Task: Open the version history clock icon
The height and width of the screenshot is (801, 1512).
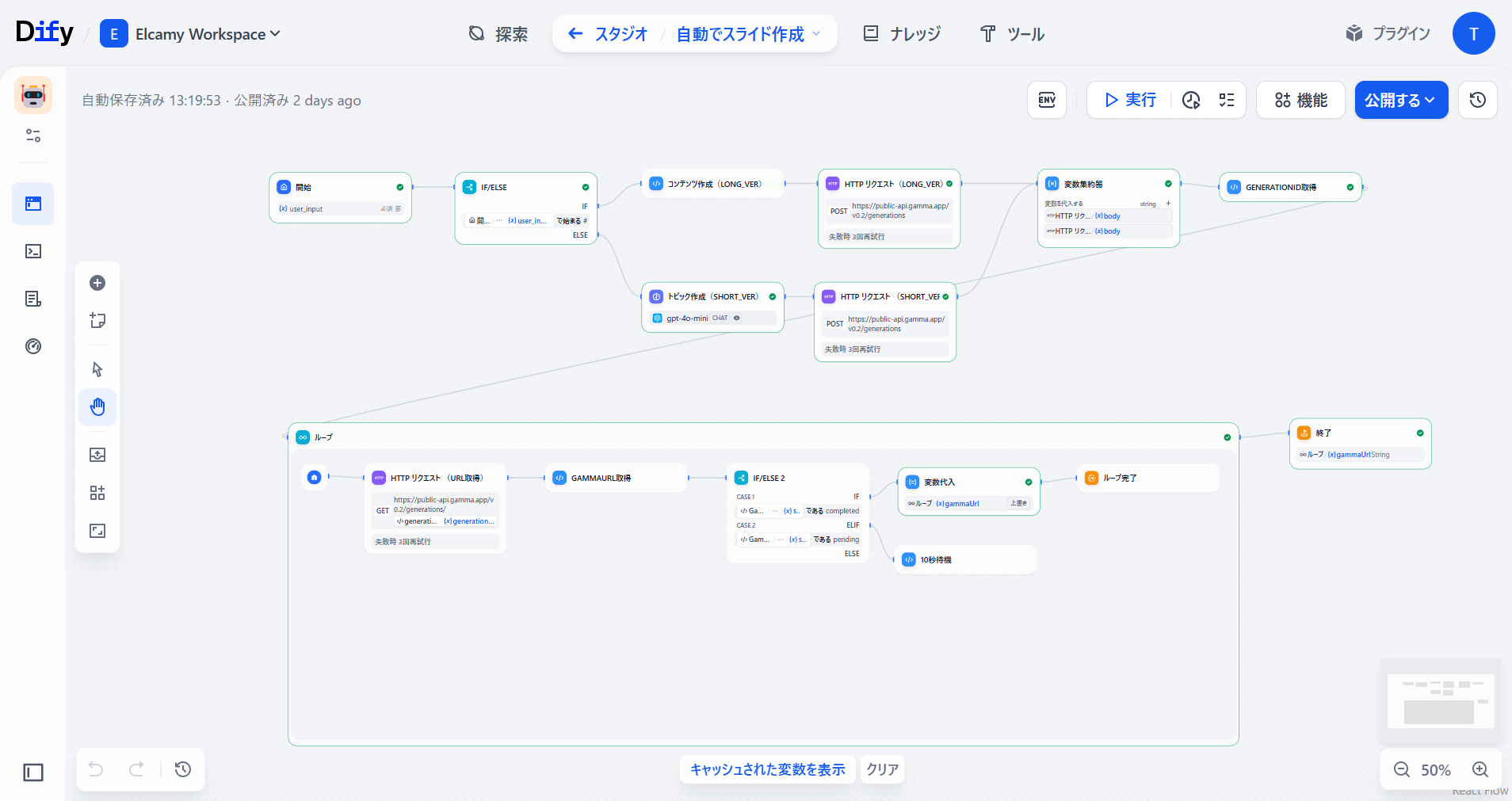Action: [1477, 100]
